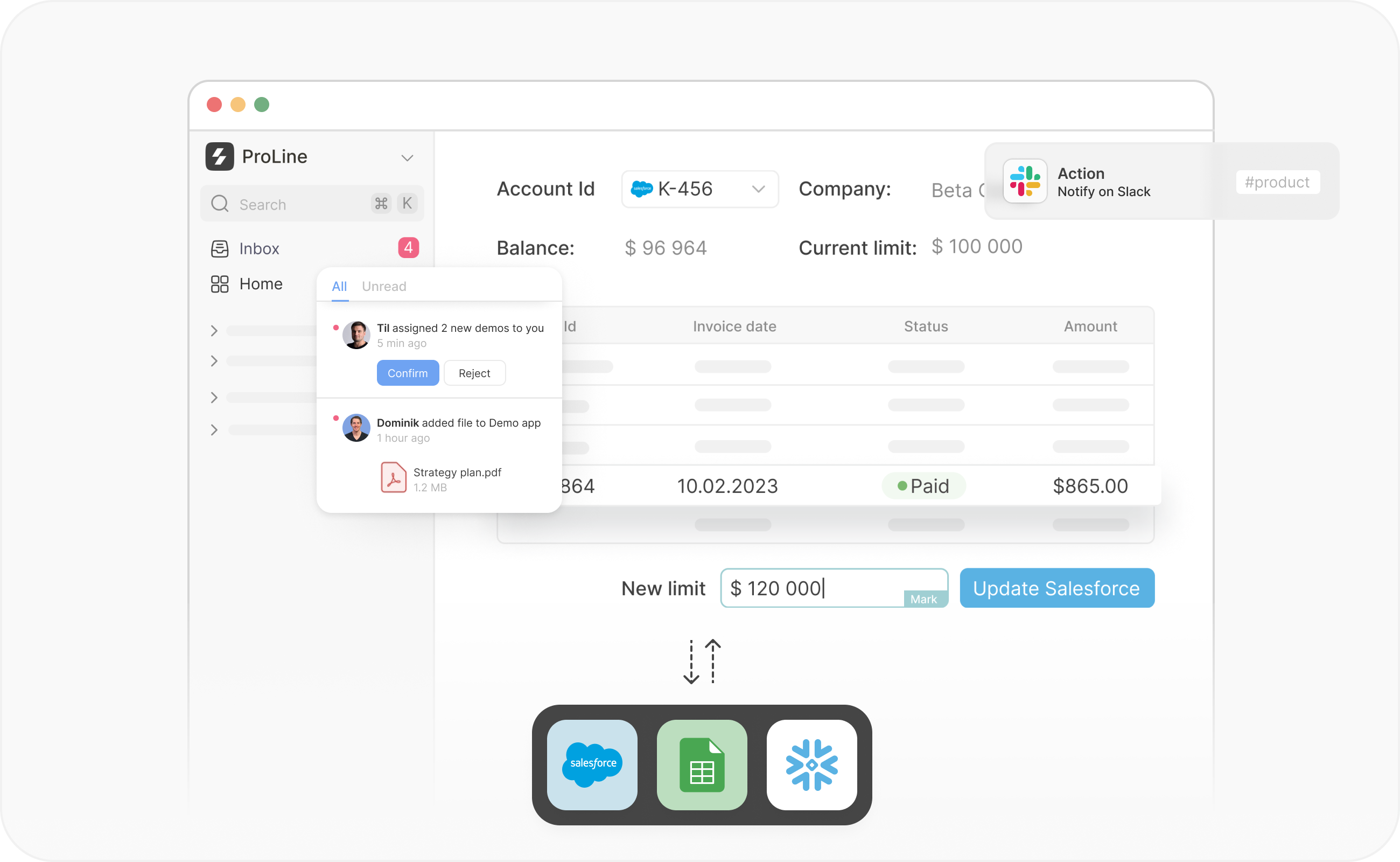Viewport: 1400px width, 862px height.
Task: Reject the demo assignment
Action: click(x=474, y=373)
